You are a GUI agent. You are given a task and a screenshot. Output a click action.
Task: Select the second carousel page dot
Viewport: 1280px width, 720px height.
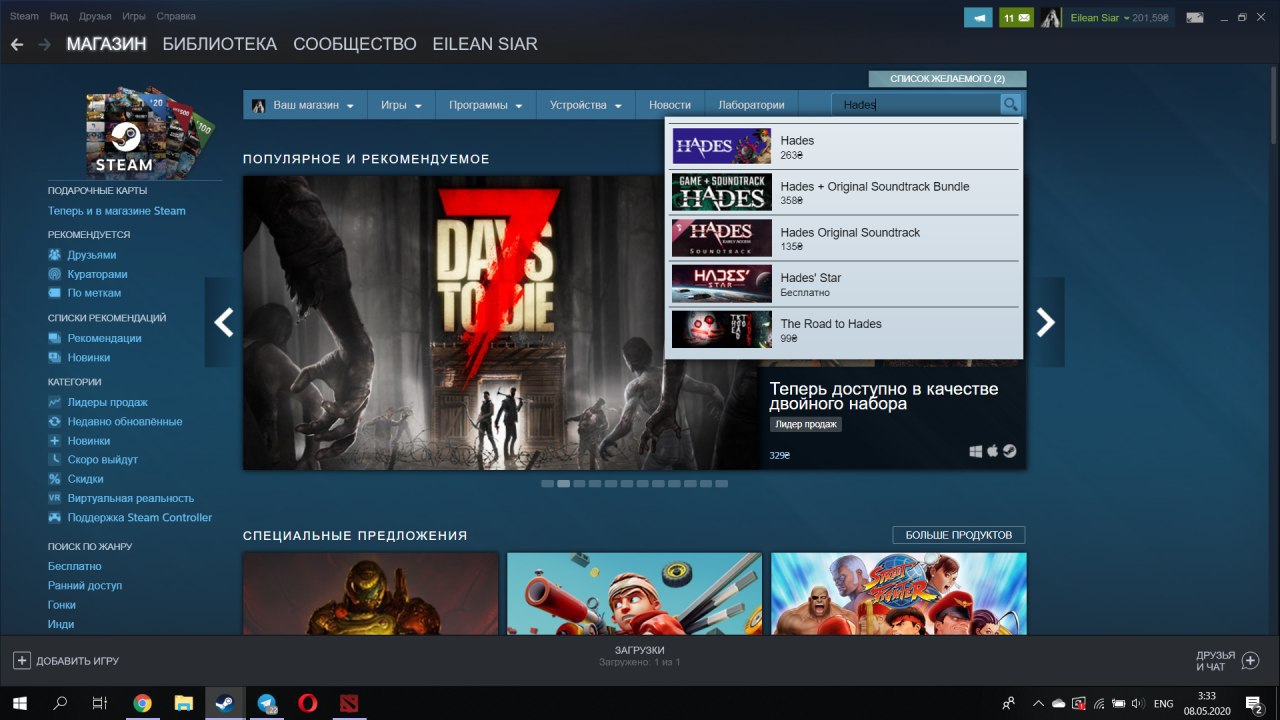pos(563,483)
